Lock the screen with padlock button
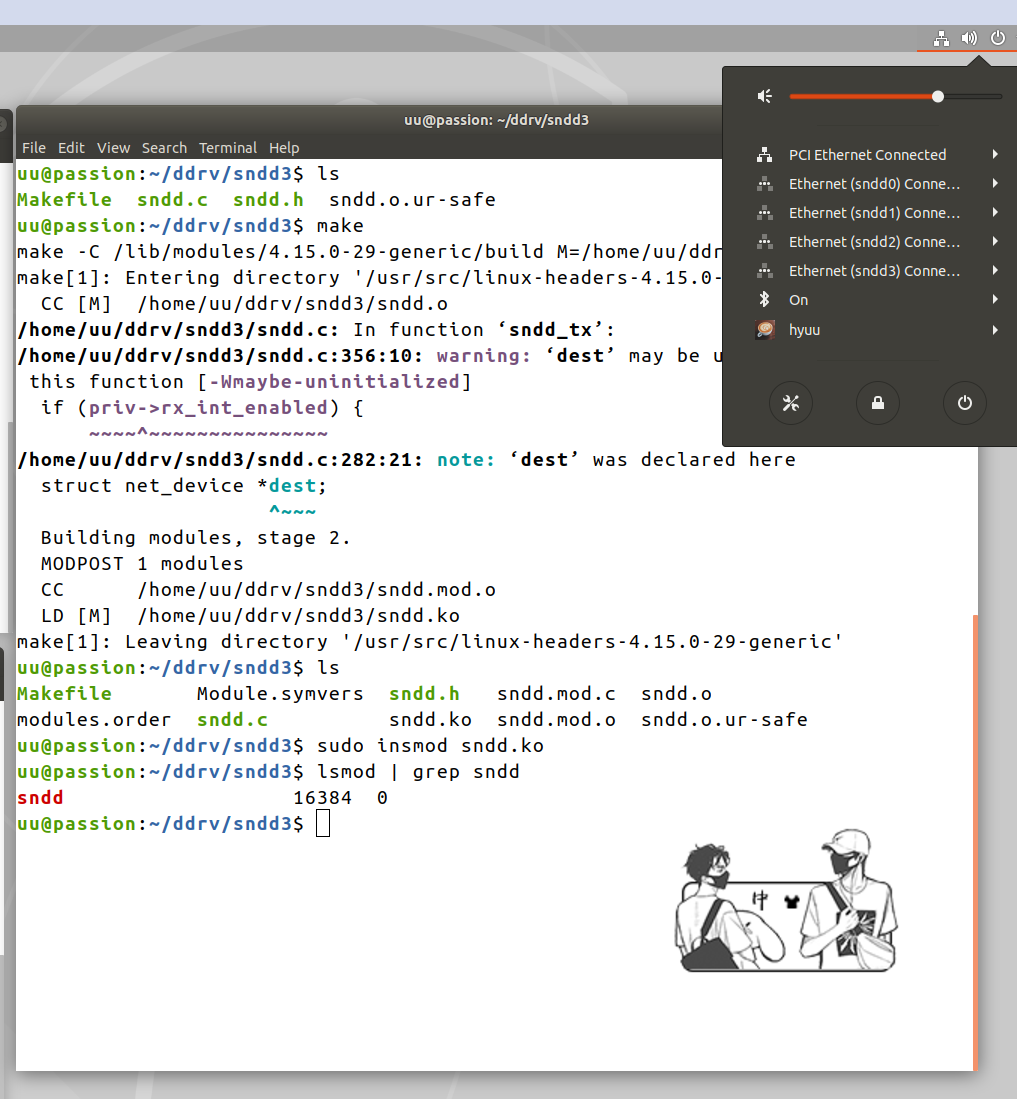 click(x=877, y=403)
